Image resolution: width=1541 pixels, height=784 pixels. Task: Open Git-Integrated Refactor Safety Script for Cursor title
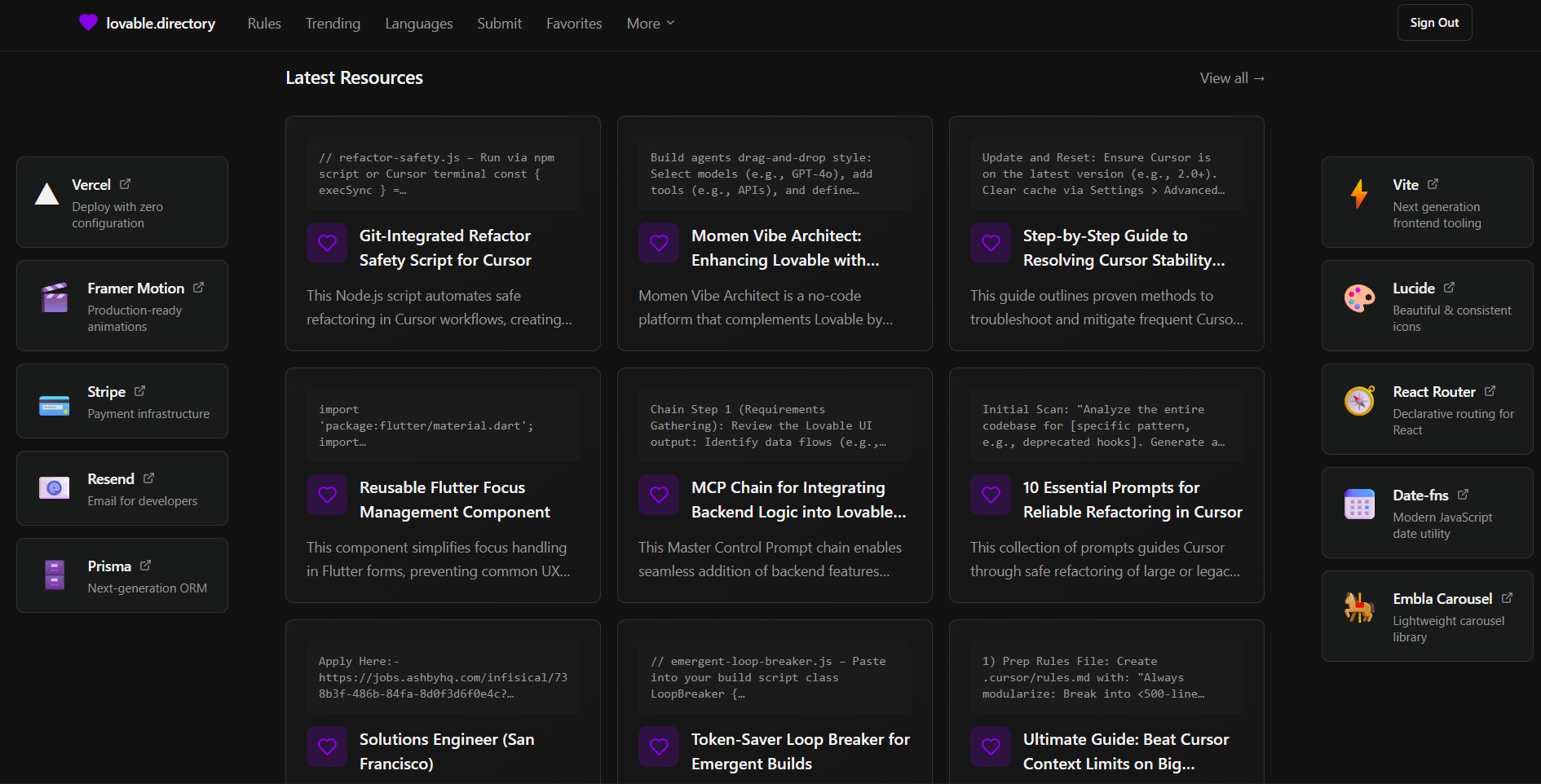445,248
